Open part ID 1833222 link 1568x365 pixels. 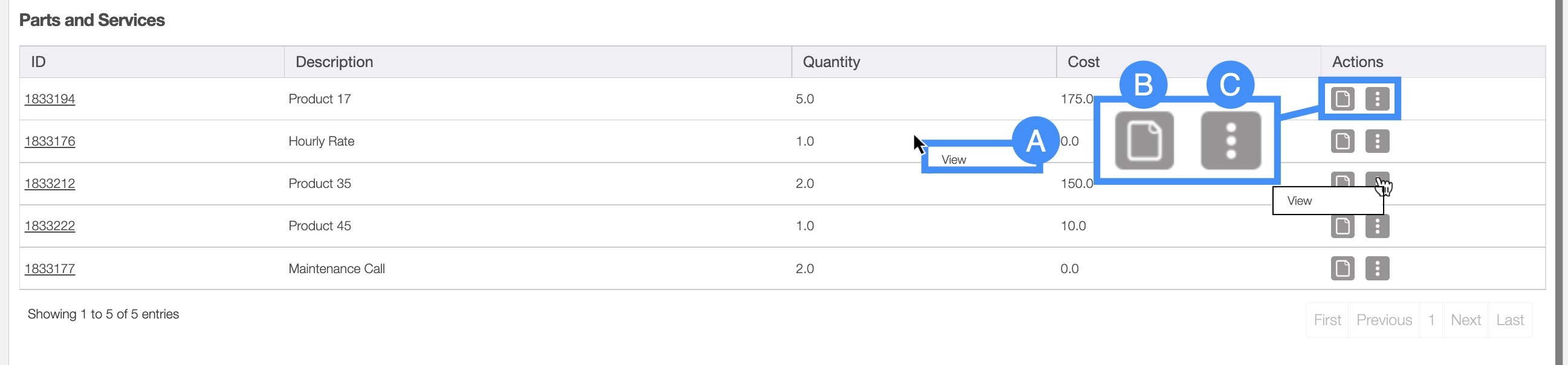pos(50,225)
